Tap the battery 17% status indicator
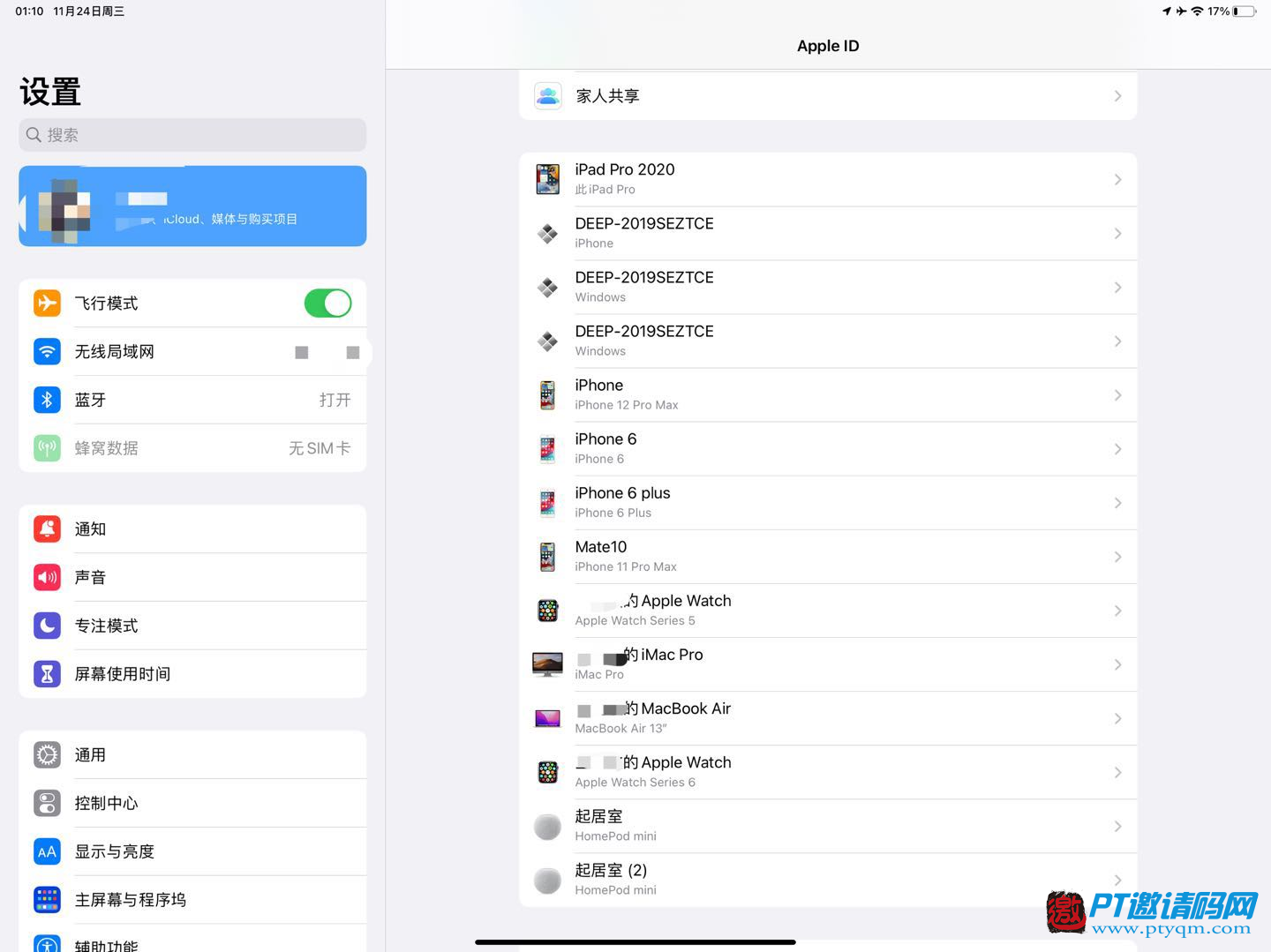 tap(1232, 11)
